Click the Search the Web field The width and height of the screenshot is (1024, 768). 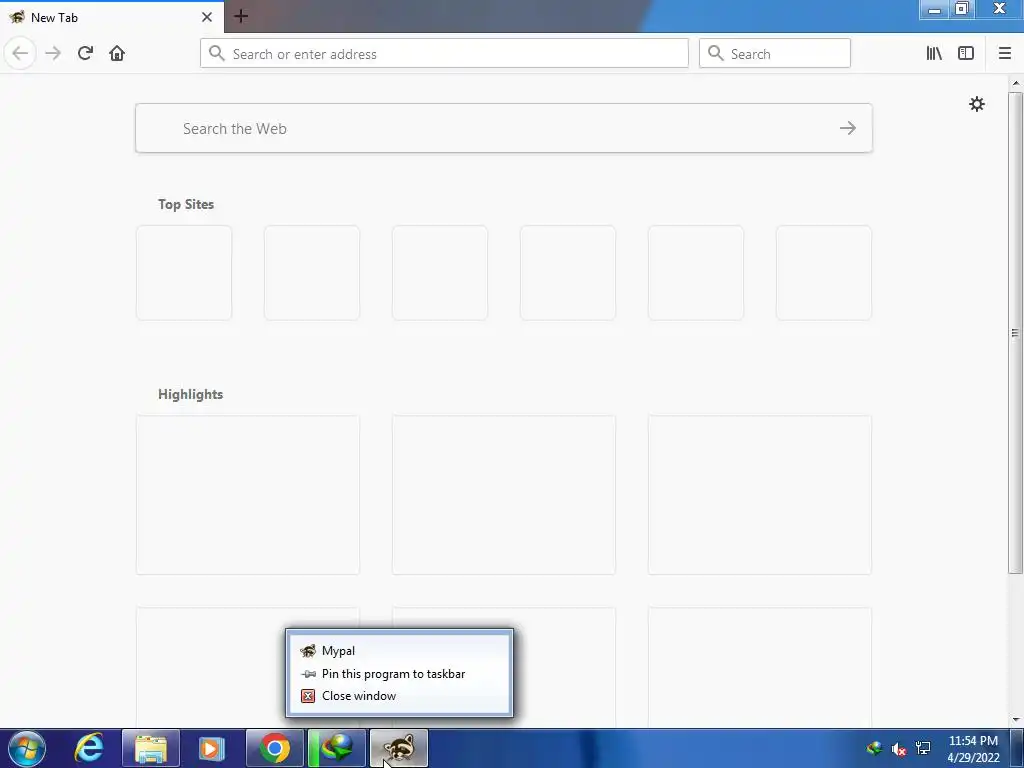coord(504,128)
